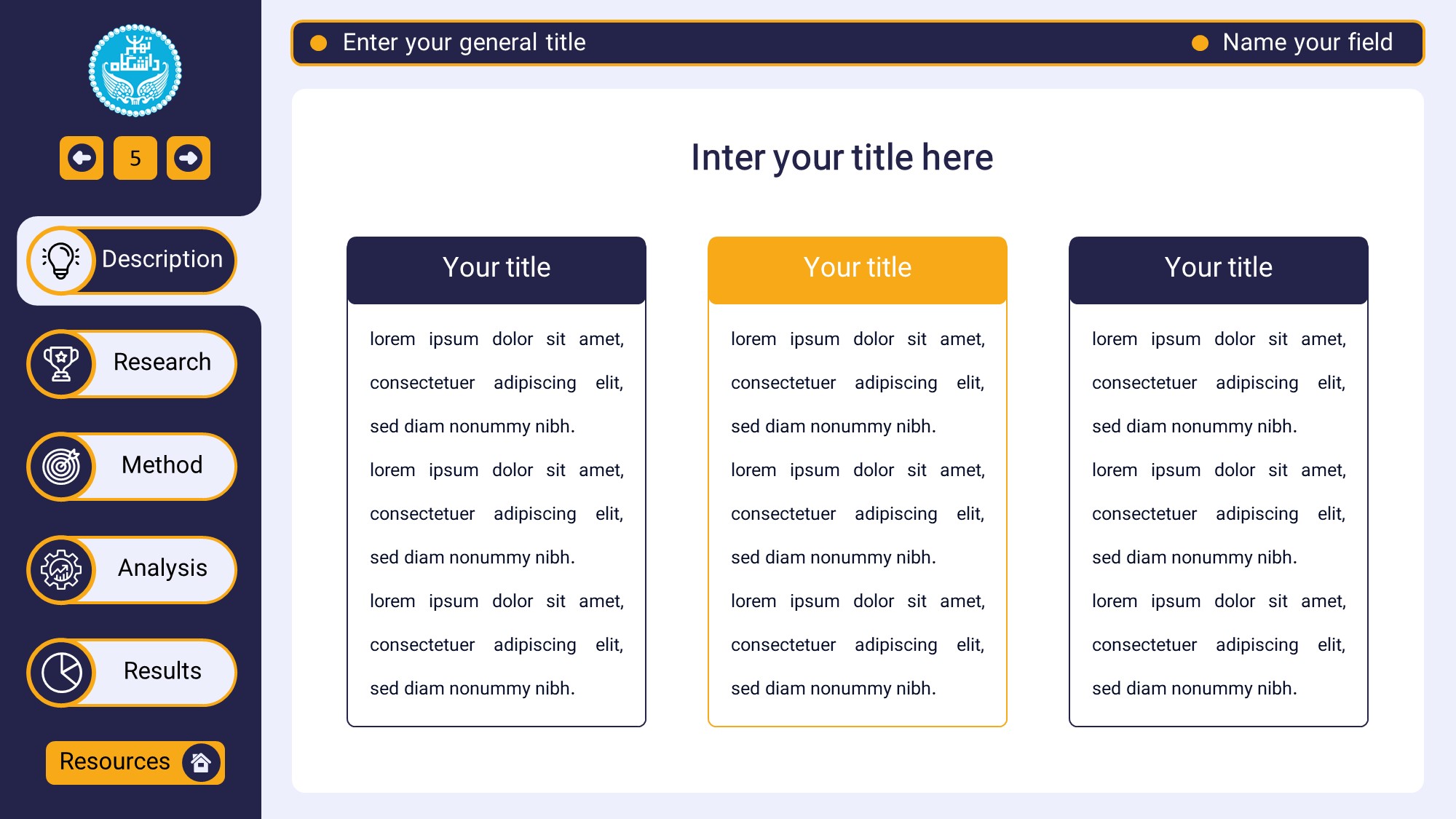Click the university logo emblem
The height and width of the screenshot is (819, 1456).
[x=135, y=71]
